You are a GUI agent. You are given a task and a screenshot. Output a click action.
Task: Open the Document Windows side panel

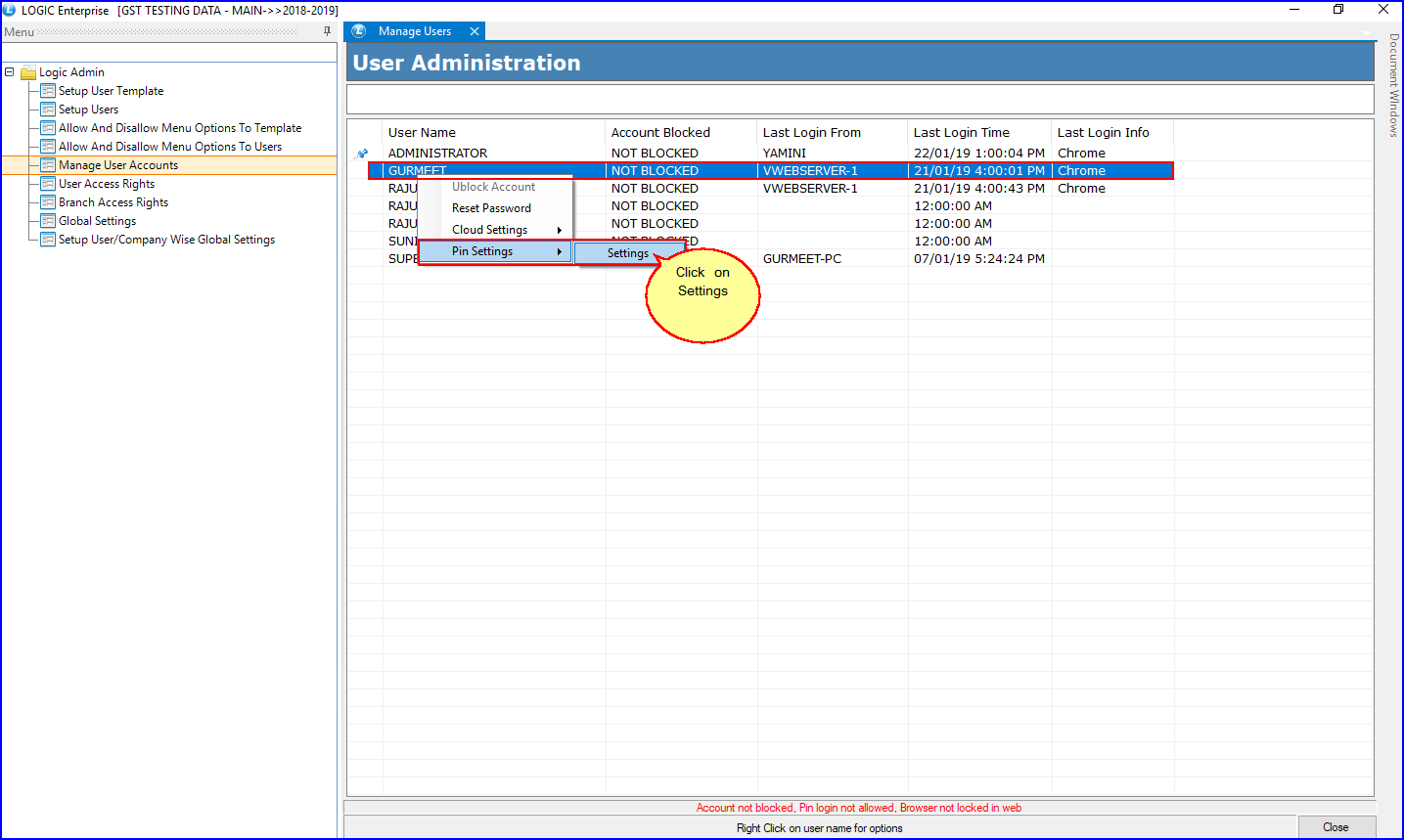[1393, 85]
